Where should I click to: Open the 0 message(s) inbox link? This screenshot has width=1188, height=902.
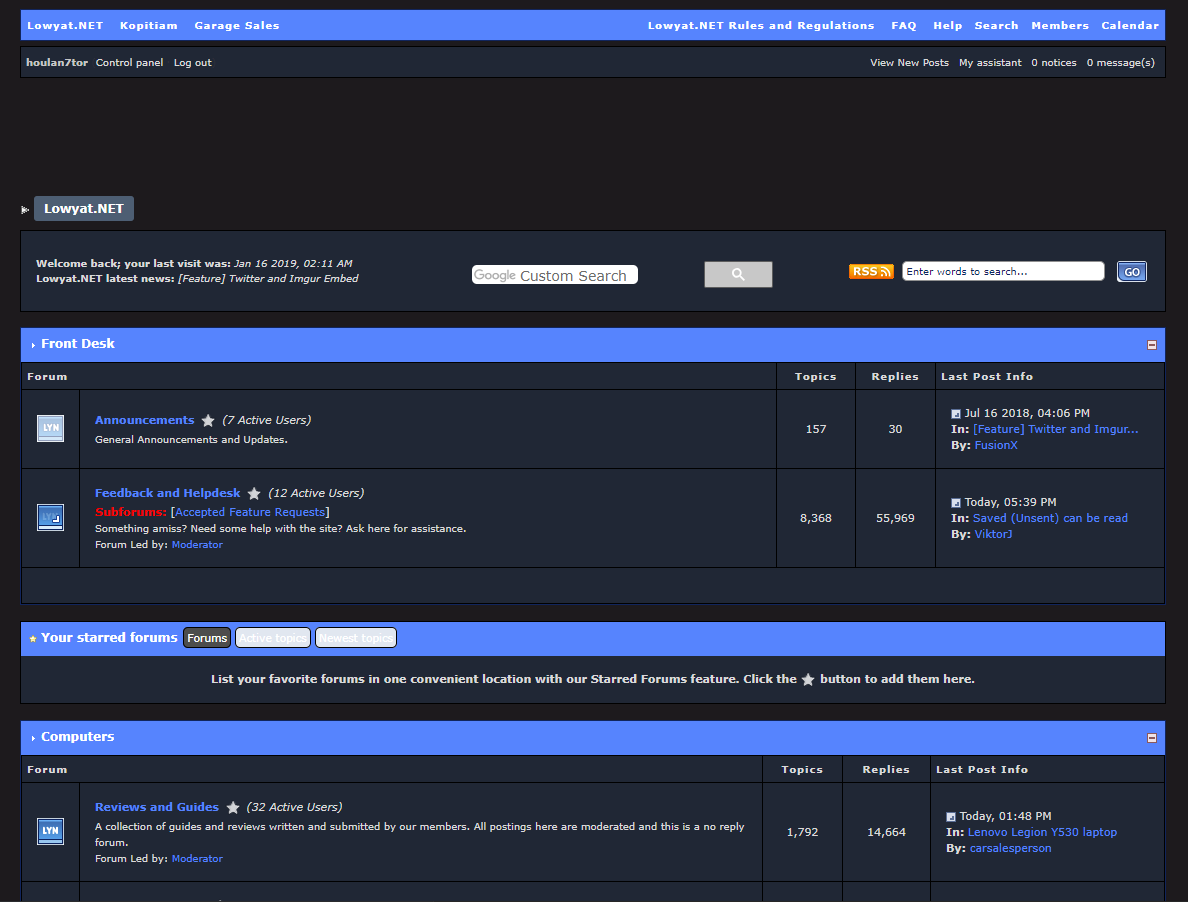pyautogui.click(x=1121, y=63)
